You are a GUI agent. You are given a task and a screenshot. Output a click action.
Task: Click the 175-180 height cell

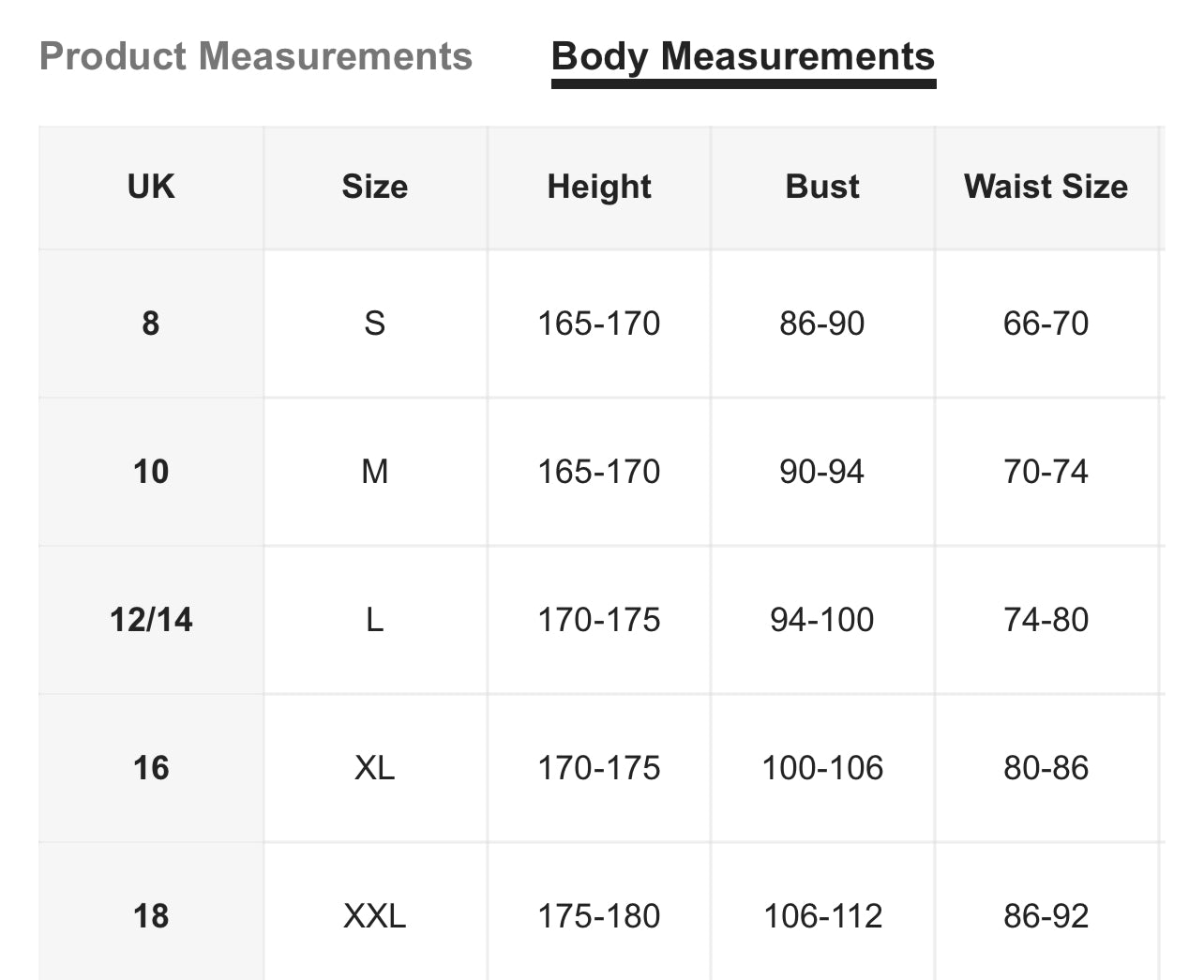pyautogui.click(x=599, y=914)
